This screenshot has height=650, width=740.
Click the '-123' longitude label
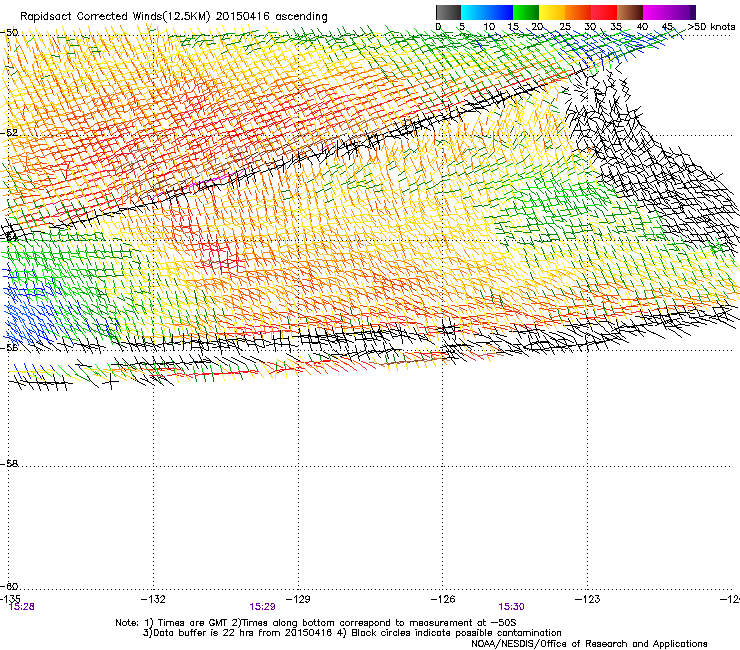pyautogui.click(x=588, y=599)
